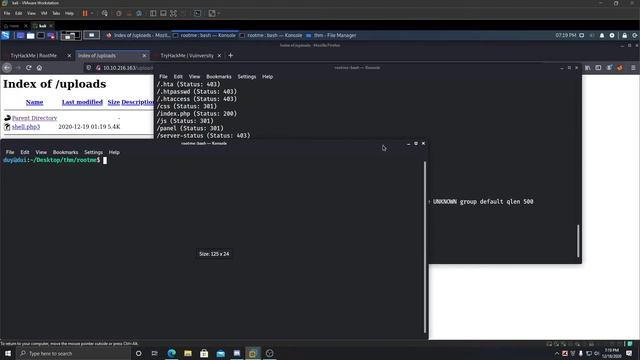
Task: Open VMware File menu
Action: (x=7, y=13)
